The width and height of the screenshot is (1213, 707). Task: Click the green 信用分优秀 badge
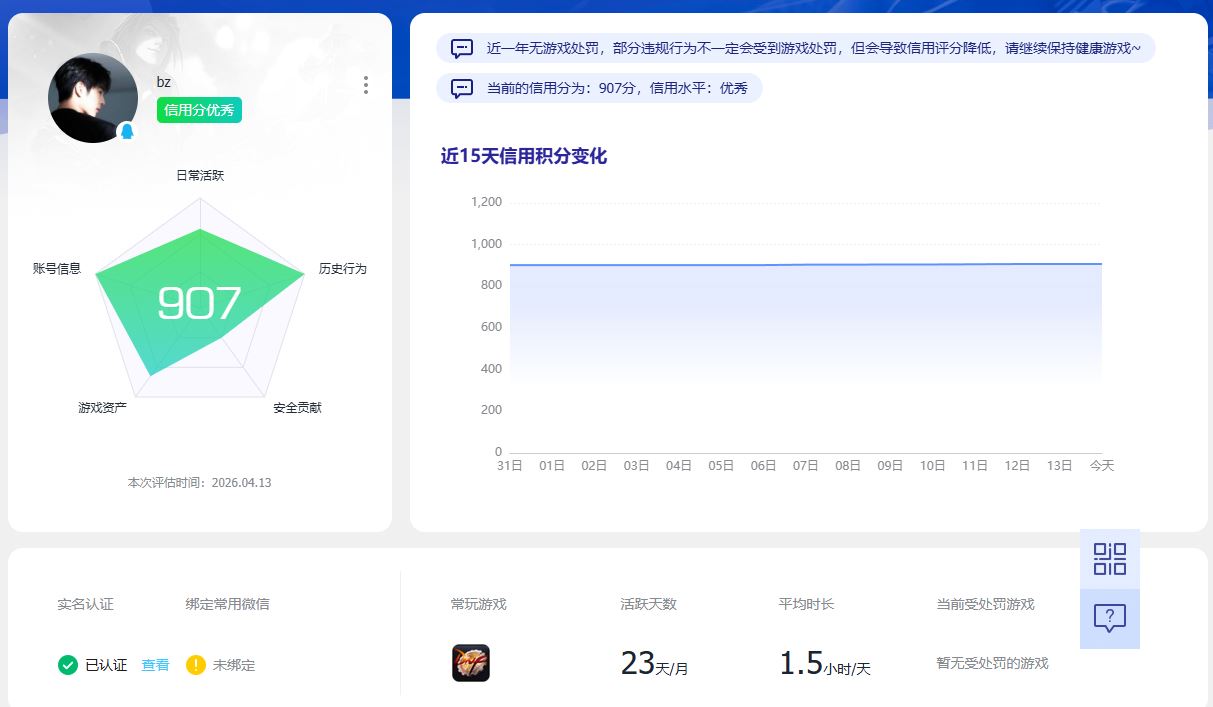pos(199,110)
